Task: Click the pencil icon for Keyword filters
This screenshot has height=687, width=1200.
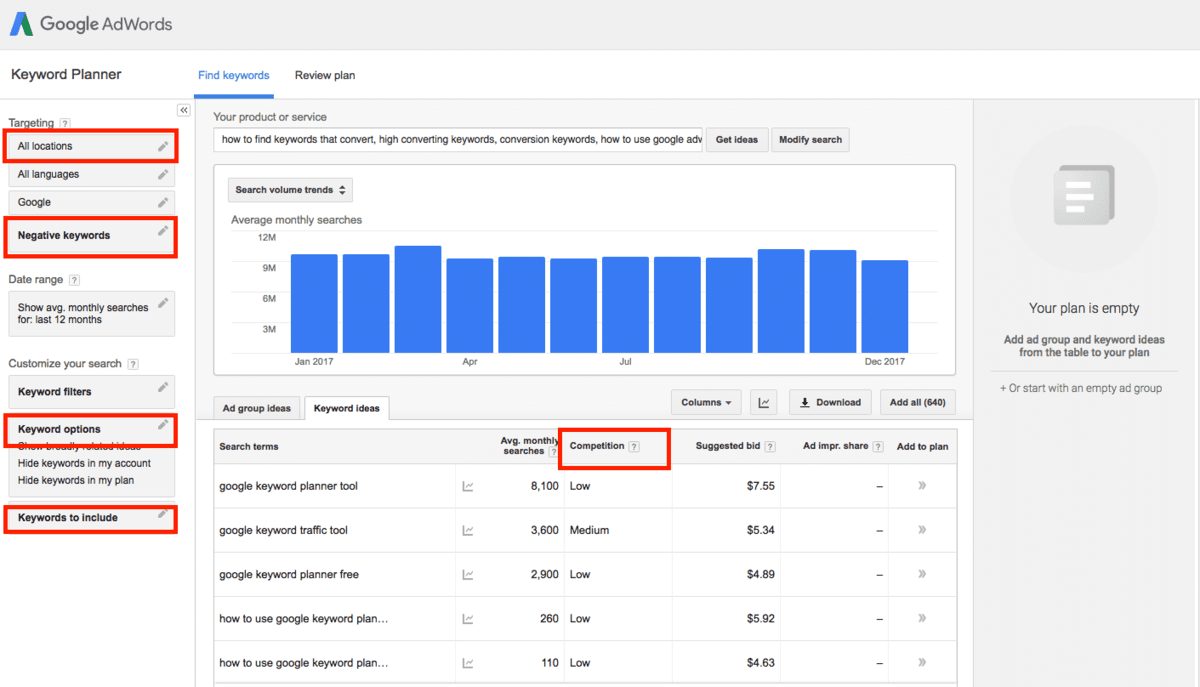Action: [163, 388]
